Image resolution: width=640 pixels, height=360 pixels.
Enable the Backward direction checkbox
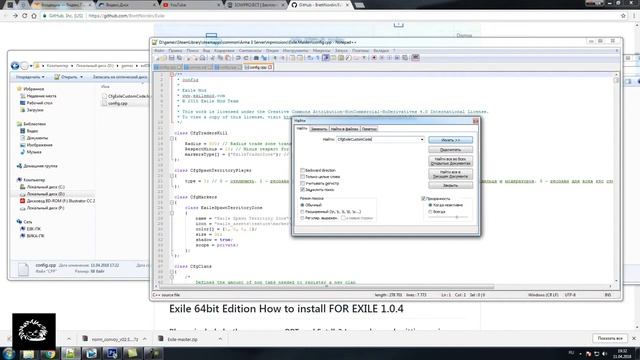(x=302, y=170)
